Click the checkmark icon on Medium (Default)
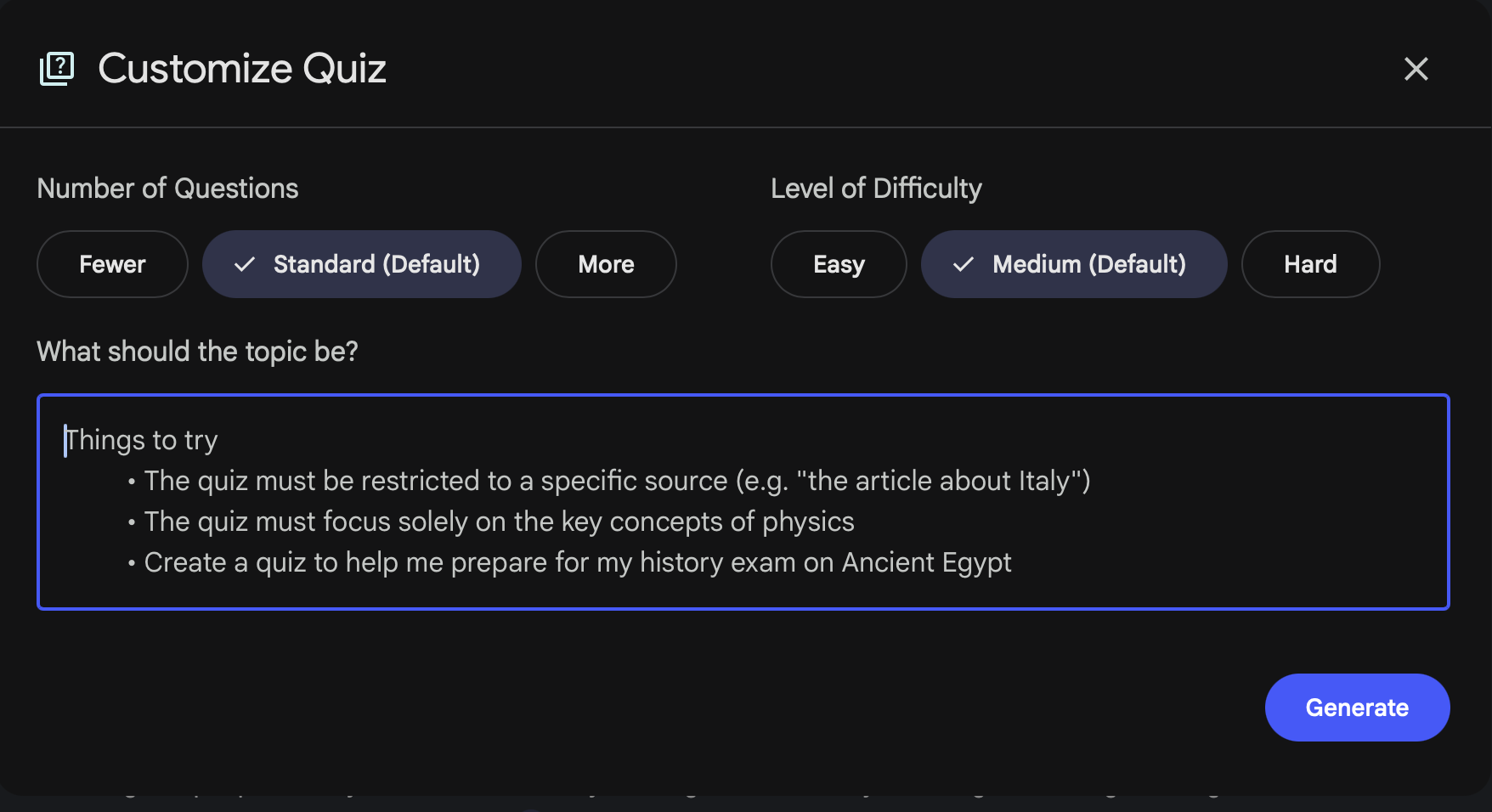The width and height of the screenshot is (1492, 812). [x=964, y=264]
